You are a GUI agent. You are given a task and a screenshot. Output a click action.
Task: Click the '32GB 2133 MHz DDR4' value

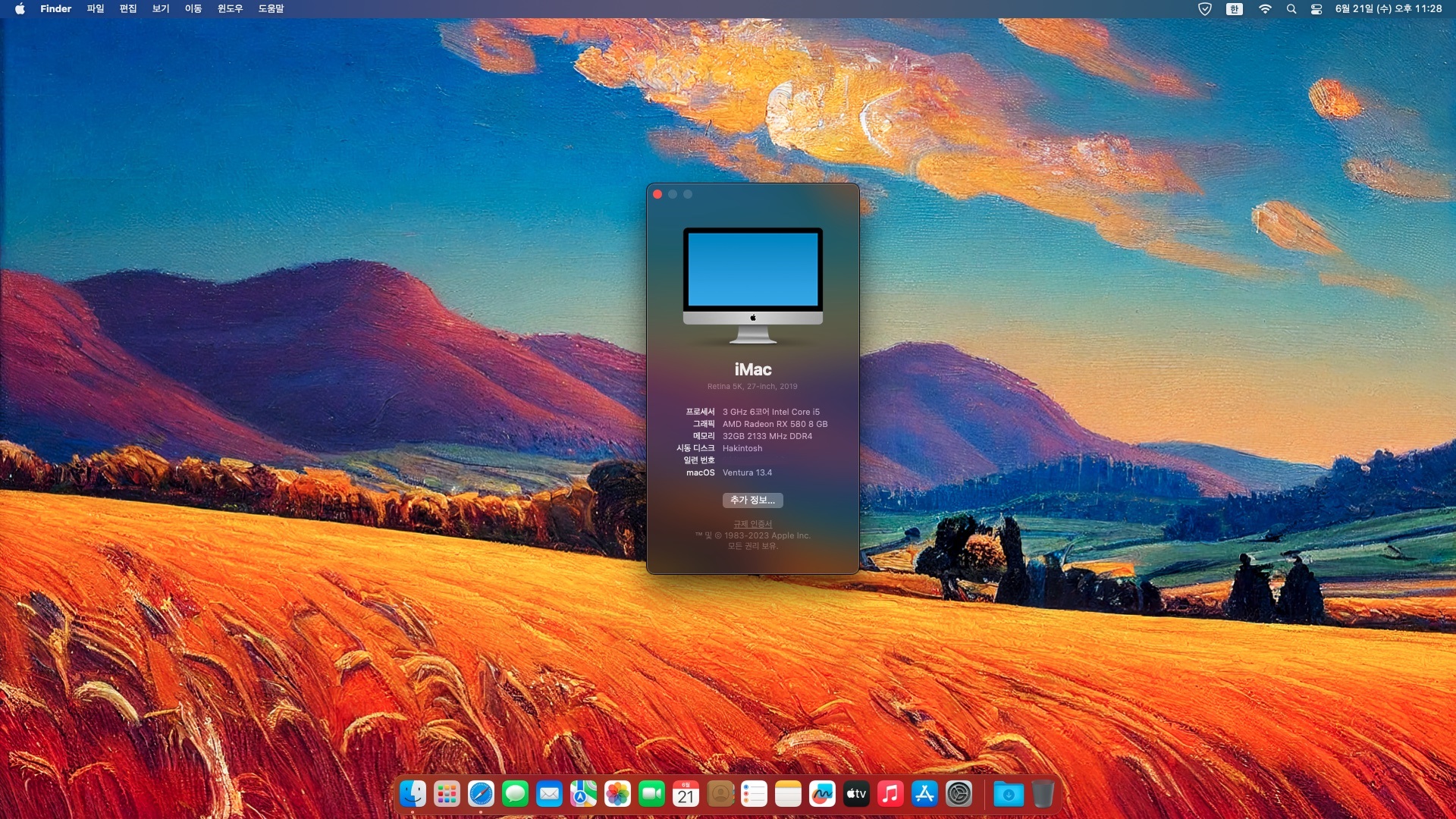coord(767,436)
